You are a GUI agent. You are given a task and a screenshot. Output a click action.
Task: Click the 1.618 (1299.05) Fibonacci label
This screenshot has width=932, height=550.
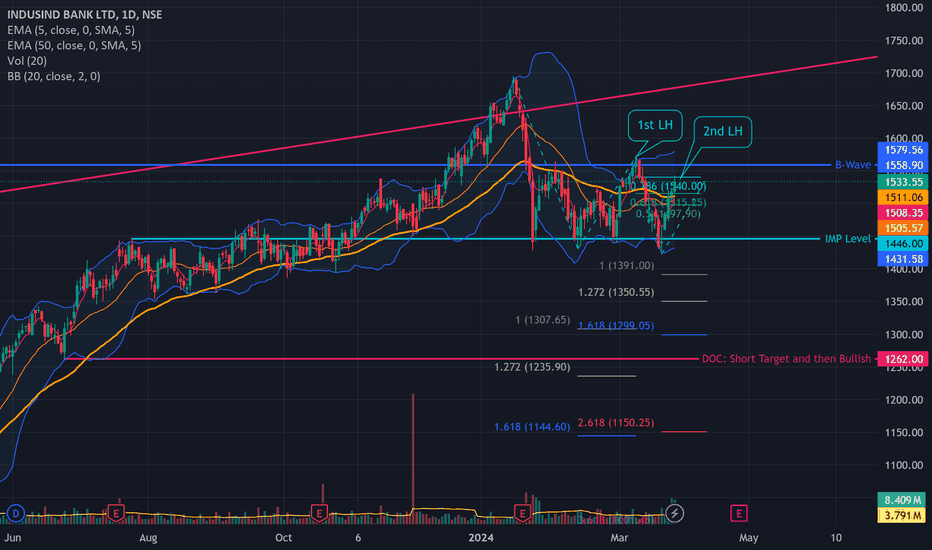tap(616, 326)
